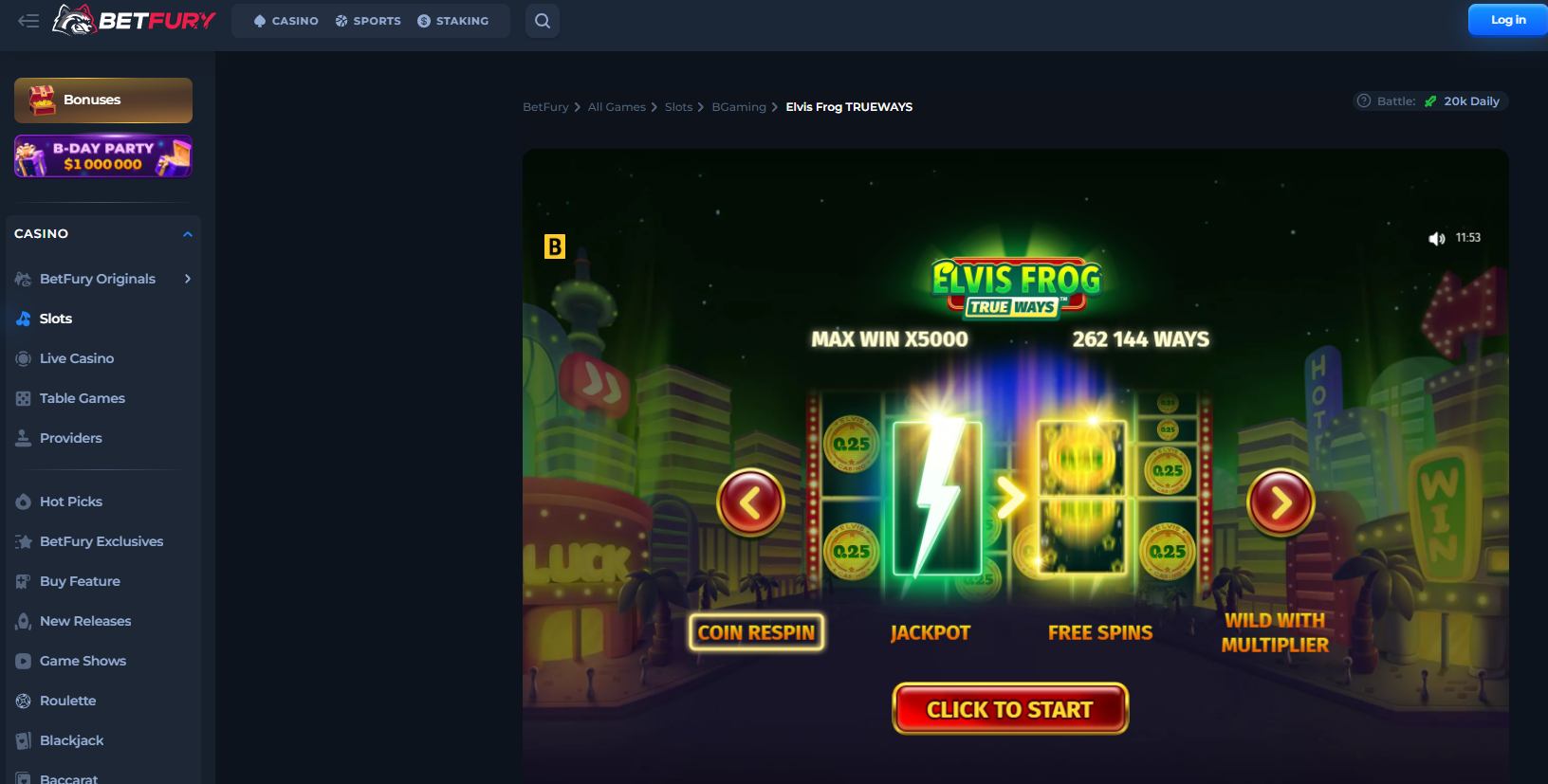Open the 20k Daily battle link
Image resolution: width=1548 pixels, height=784 pixels.
[x=1471, y=101]
